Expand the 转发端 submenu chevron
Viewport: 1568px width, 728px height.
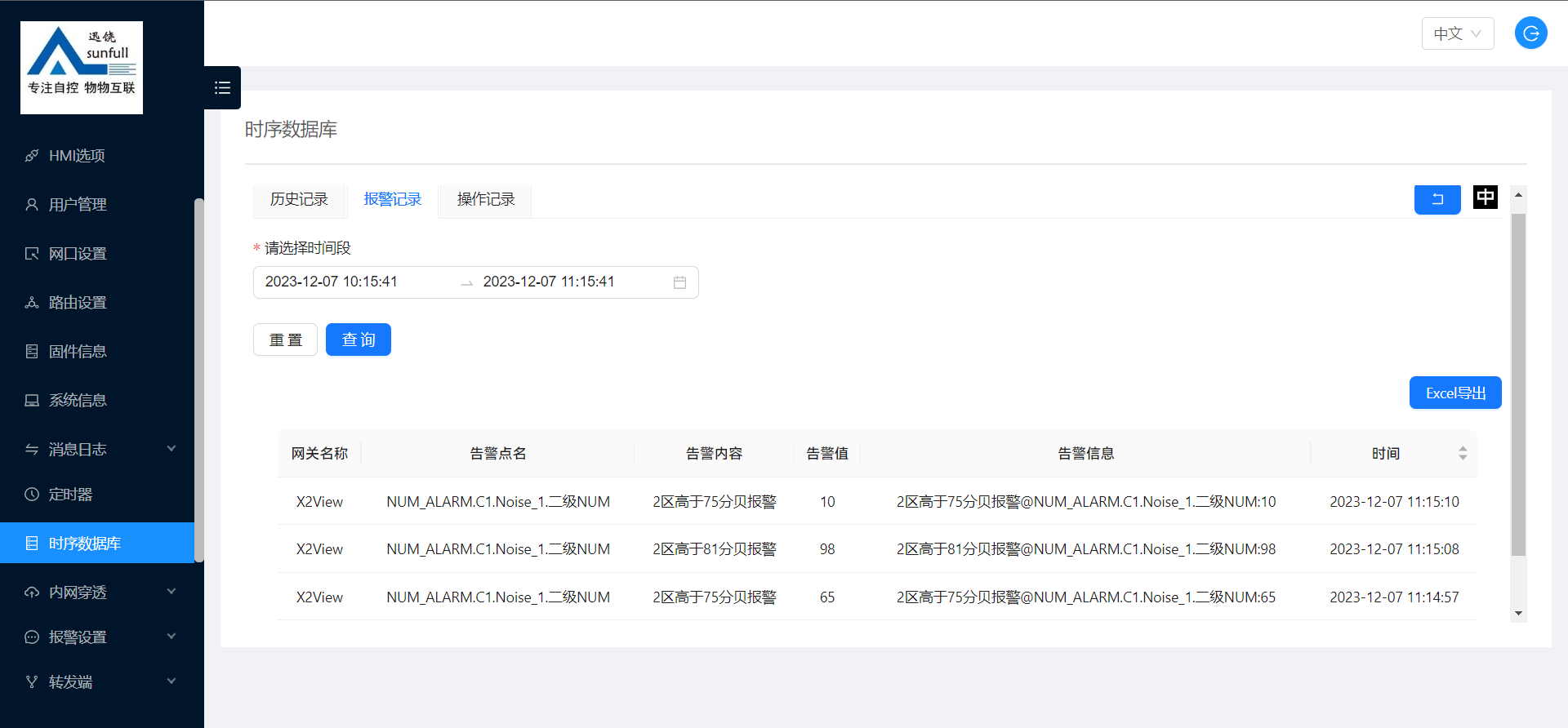click(x=171, y=681)
